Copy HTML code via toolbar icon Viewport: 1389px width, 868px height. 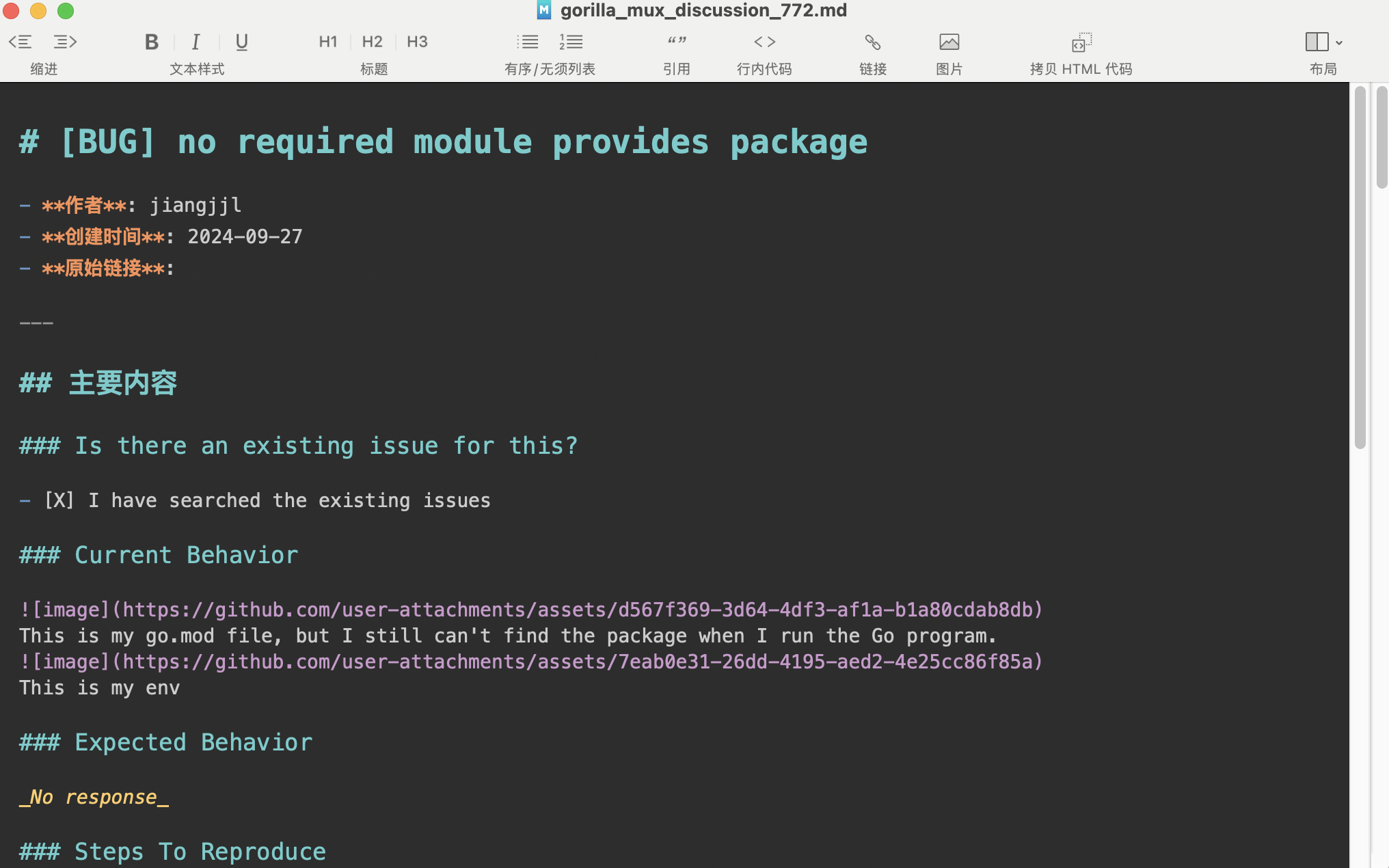tap(1081, 42)
